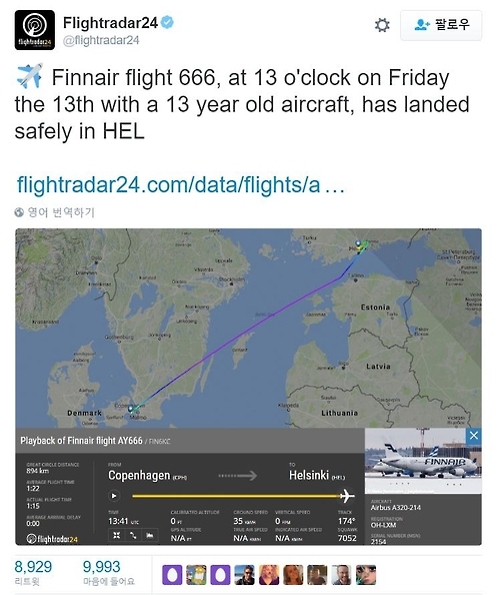Click the @flightradar24 handle
Viewport: 499px width, 595px height.
101,40
